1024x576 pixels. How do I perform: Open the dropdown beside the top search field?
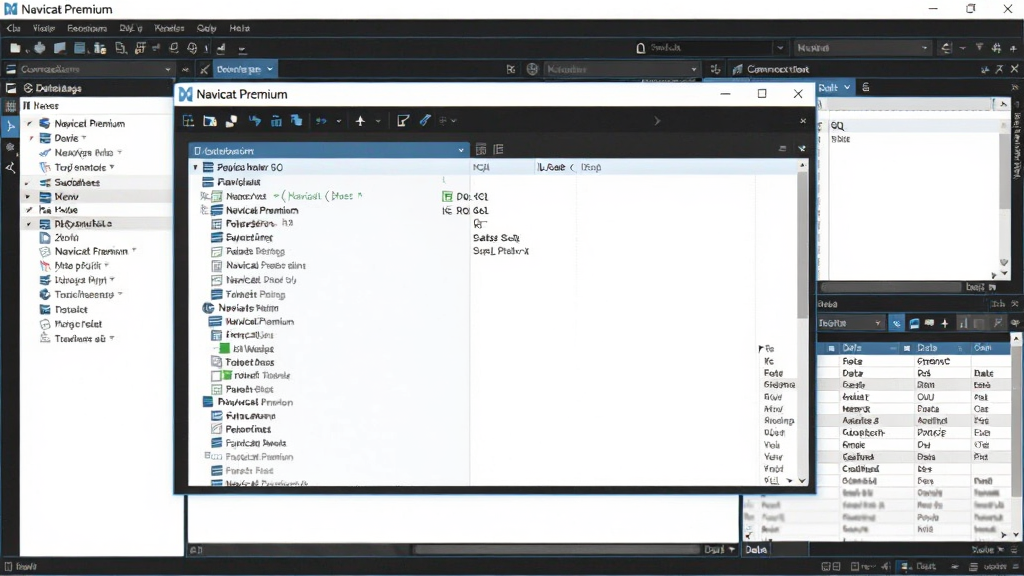[x=780, y=48]
